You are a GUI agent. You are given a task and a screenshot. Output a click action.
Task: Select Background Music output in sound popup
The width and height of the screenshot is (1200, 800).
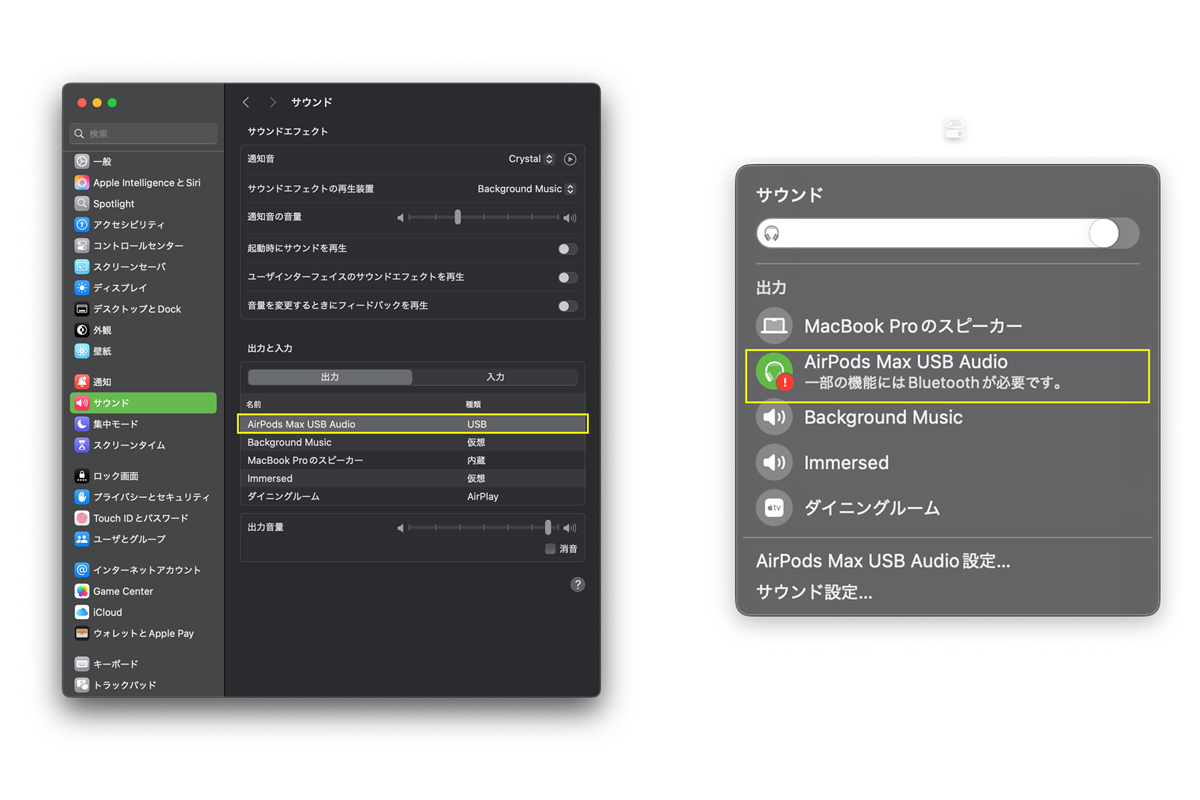[x=948, y=417]
